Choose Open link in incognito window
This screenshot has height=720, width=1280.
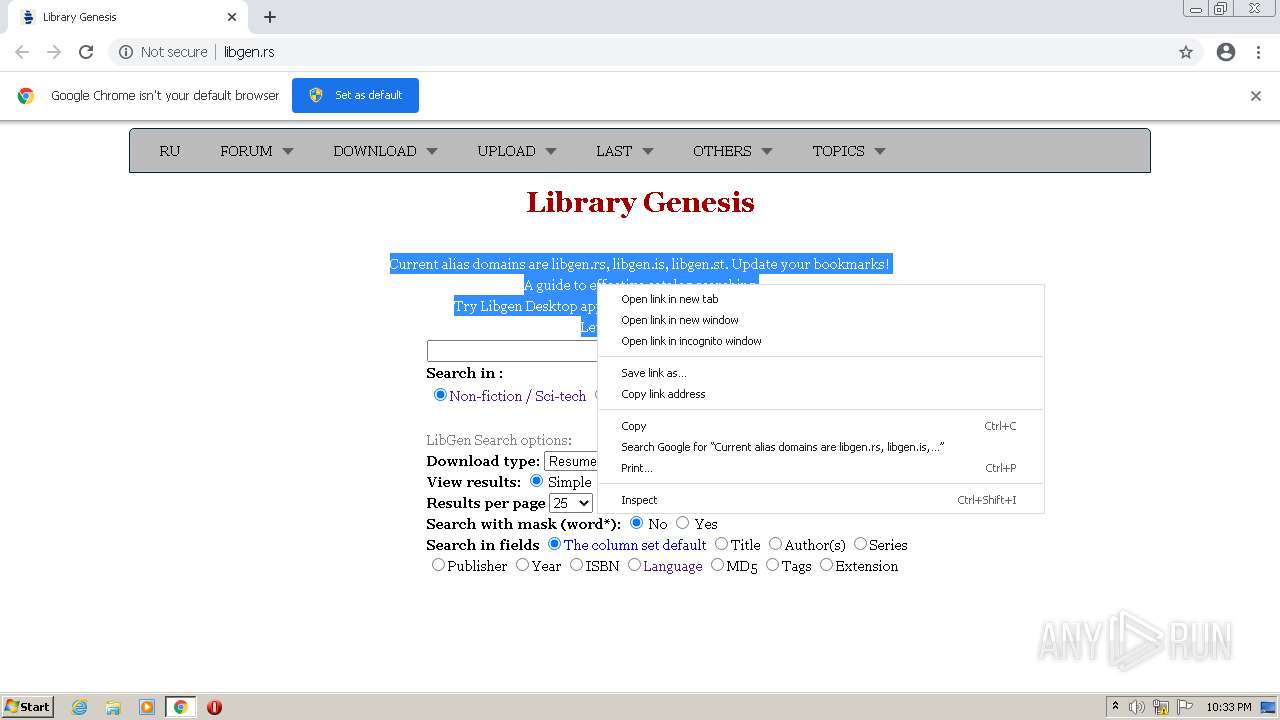click(x=820, y=341)
